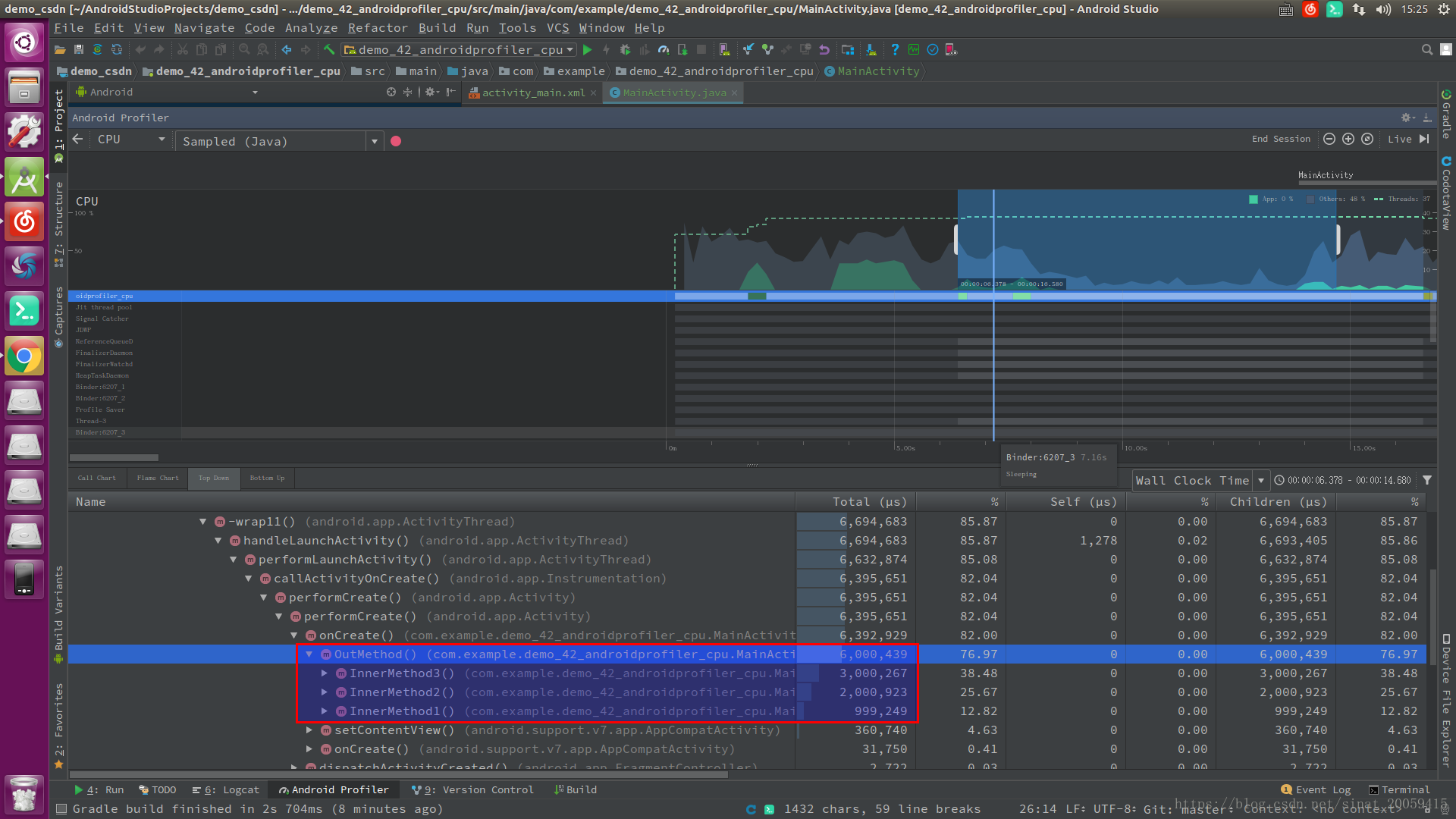
Task: Expand the InnerMethod3() tree node
Action: click(325, 673)
